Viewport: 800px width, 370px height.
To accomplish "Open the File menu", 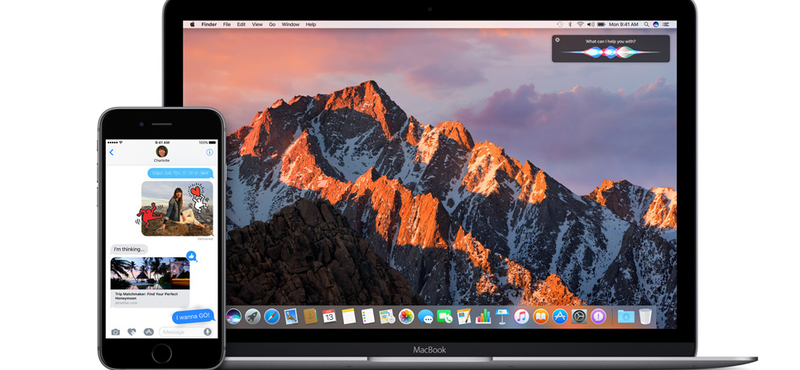I will [x=227, y=24].
